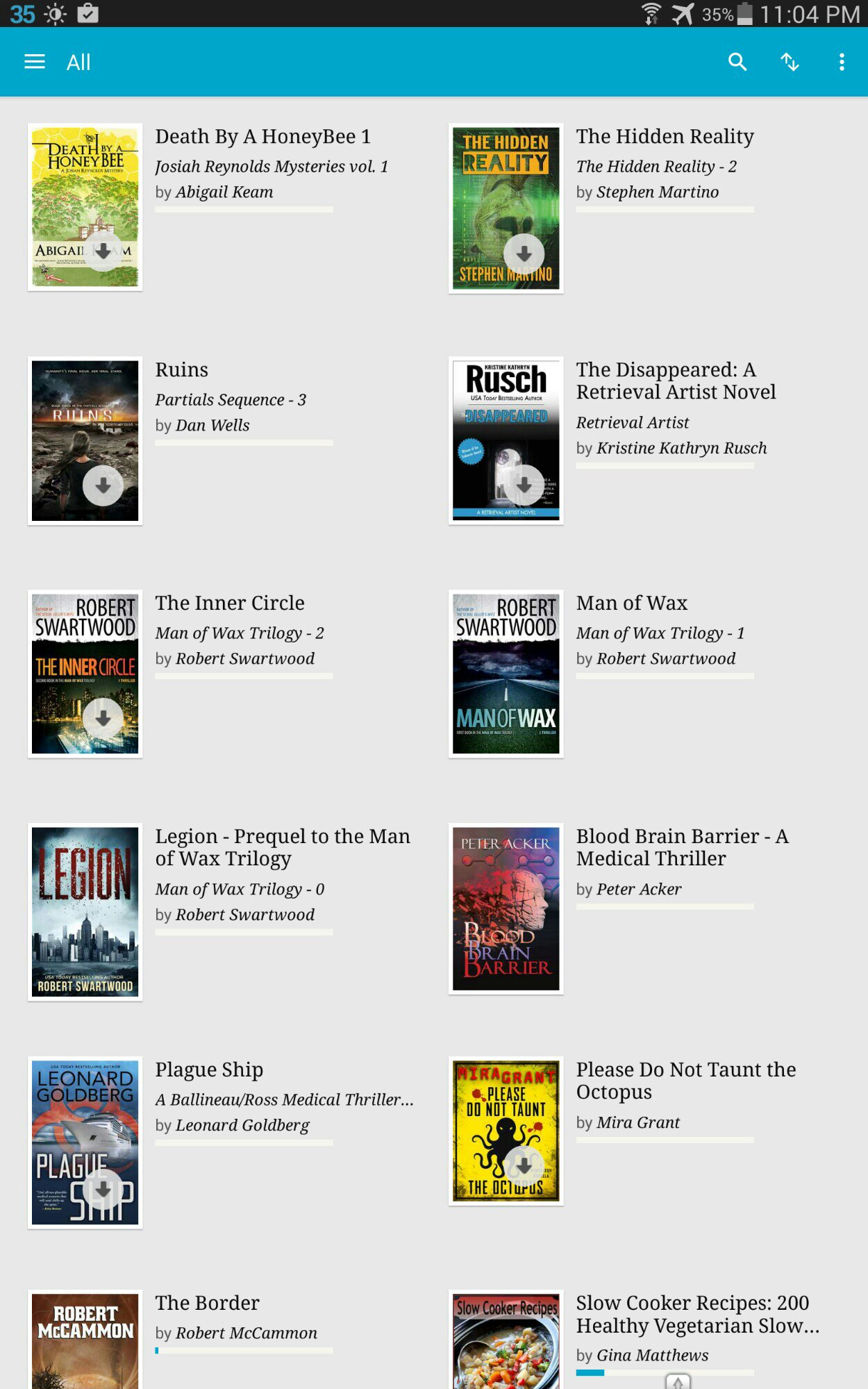868x1389 pixels.
Task: Open Legion book cover thumbnail
Action: point(85,912)
